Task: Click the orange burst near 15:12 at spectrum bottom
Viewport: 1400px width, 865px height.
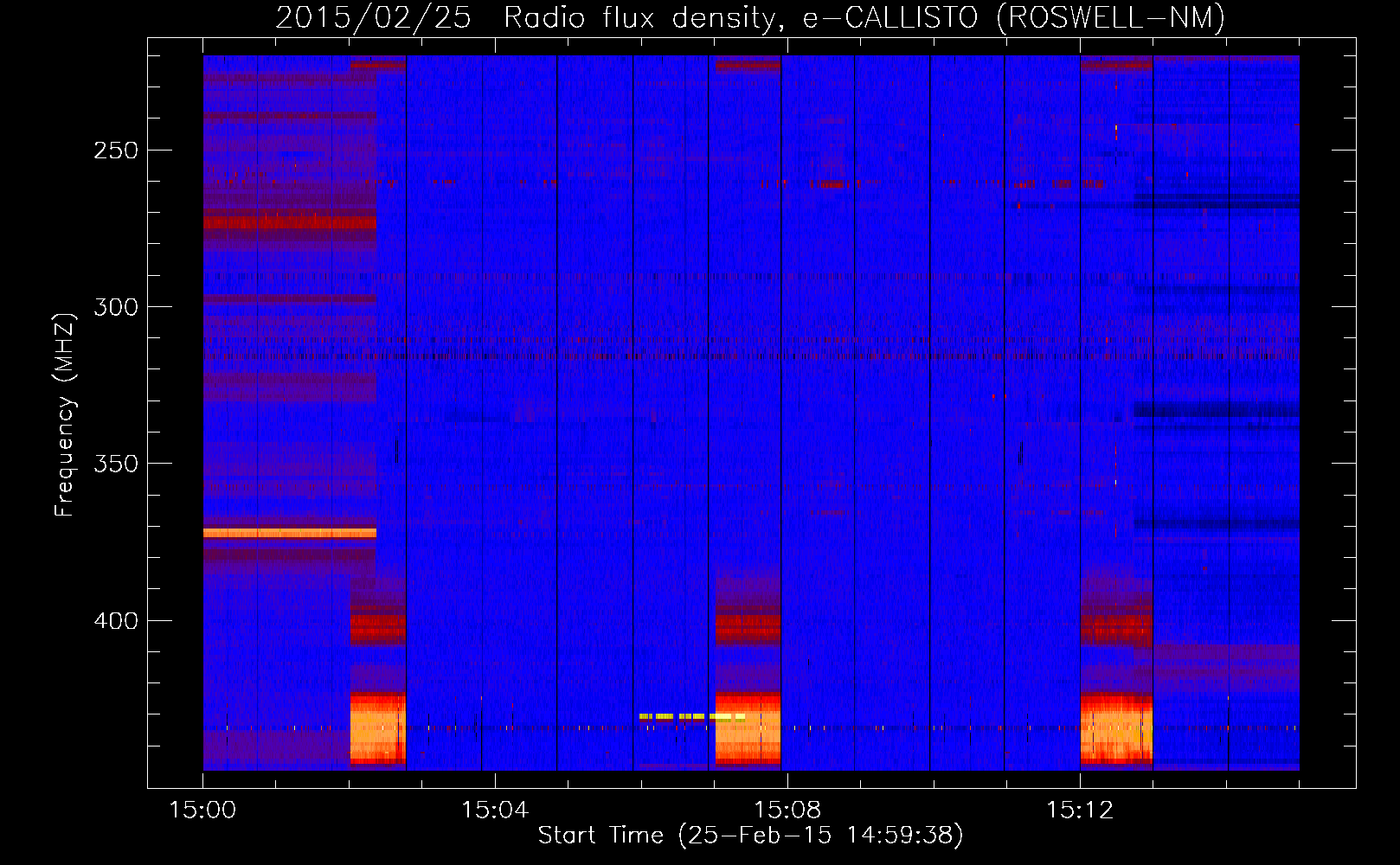Action: [x=1116, y=727]
